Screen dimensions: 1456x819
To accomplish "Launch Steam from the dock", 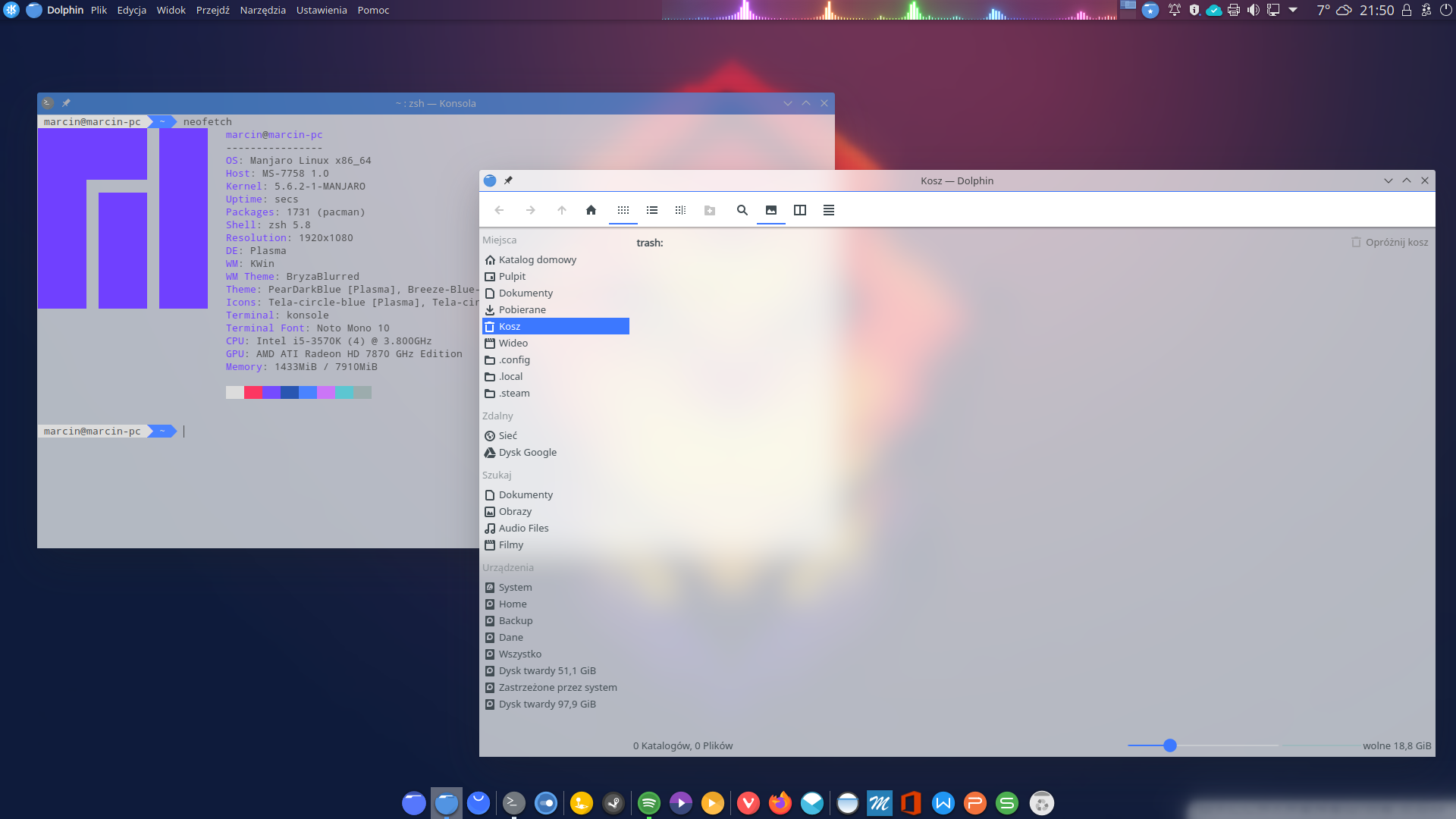I will (x=613, y=803).
